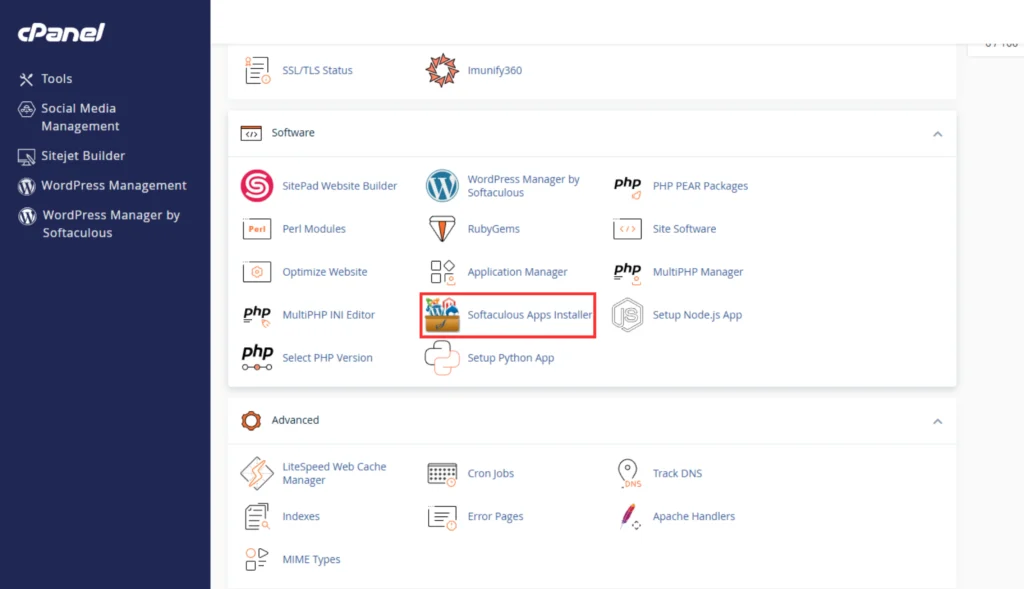The image size is (1024, 589).
Task: Click the Site Software icon
Action: [627, 229]
